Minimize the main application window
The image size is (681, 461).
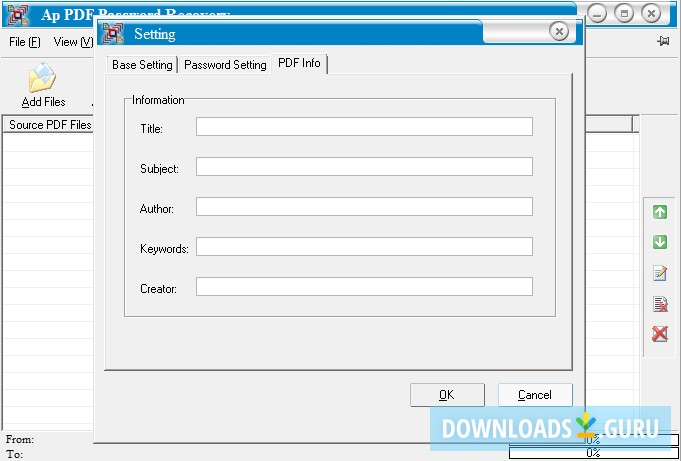point(597,14)
